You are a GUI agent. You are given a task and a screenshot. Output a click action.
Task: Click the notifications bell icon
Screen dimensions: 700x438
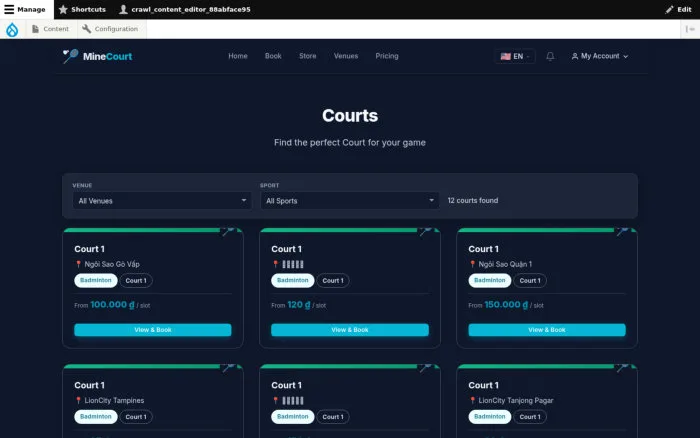(550, 56)
